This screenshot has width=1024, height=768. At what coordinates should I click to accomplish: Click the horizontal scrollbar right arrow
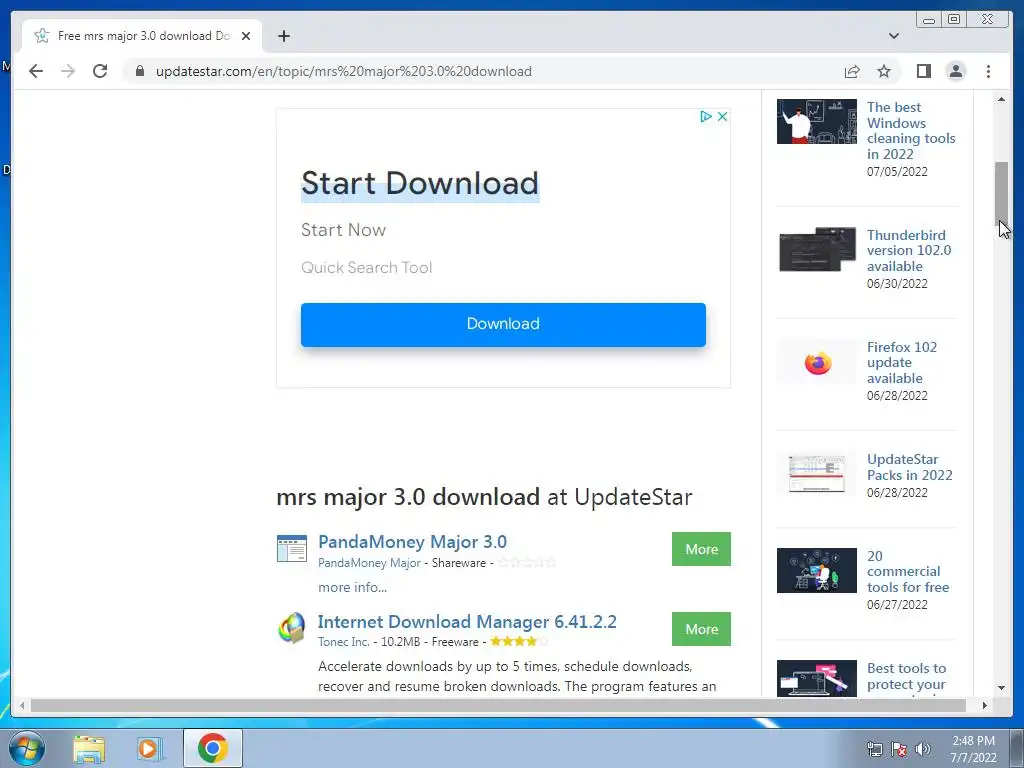[x=984, y=705]
